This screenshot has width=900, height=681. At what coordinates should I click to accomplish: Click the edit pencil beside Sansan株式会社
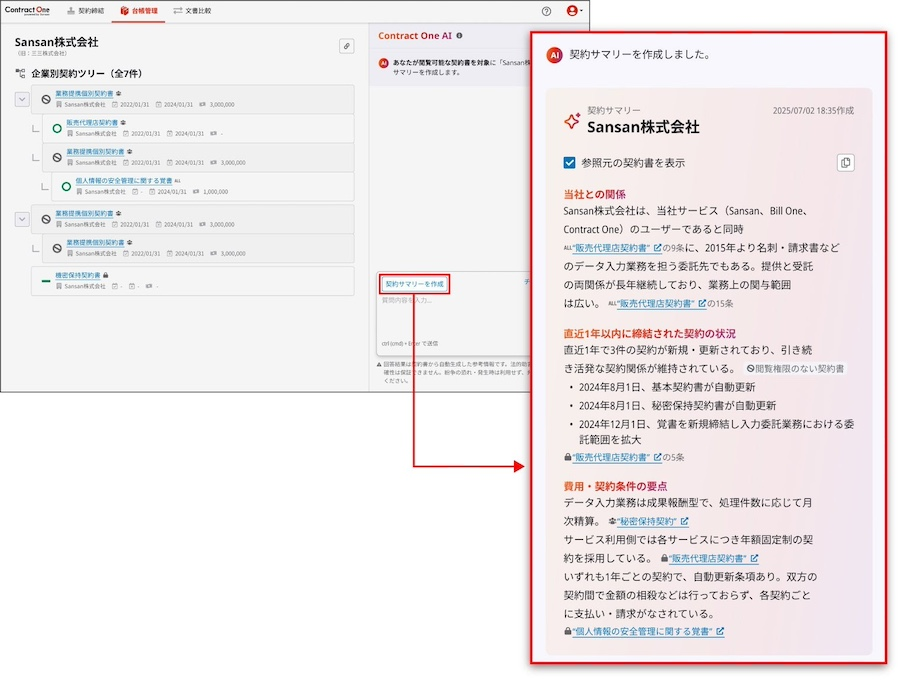[346, 46]
